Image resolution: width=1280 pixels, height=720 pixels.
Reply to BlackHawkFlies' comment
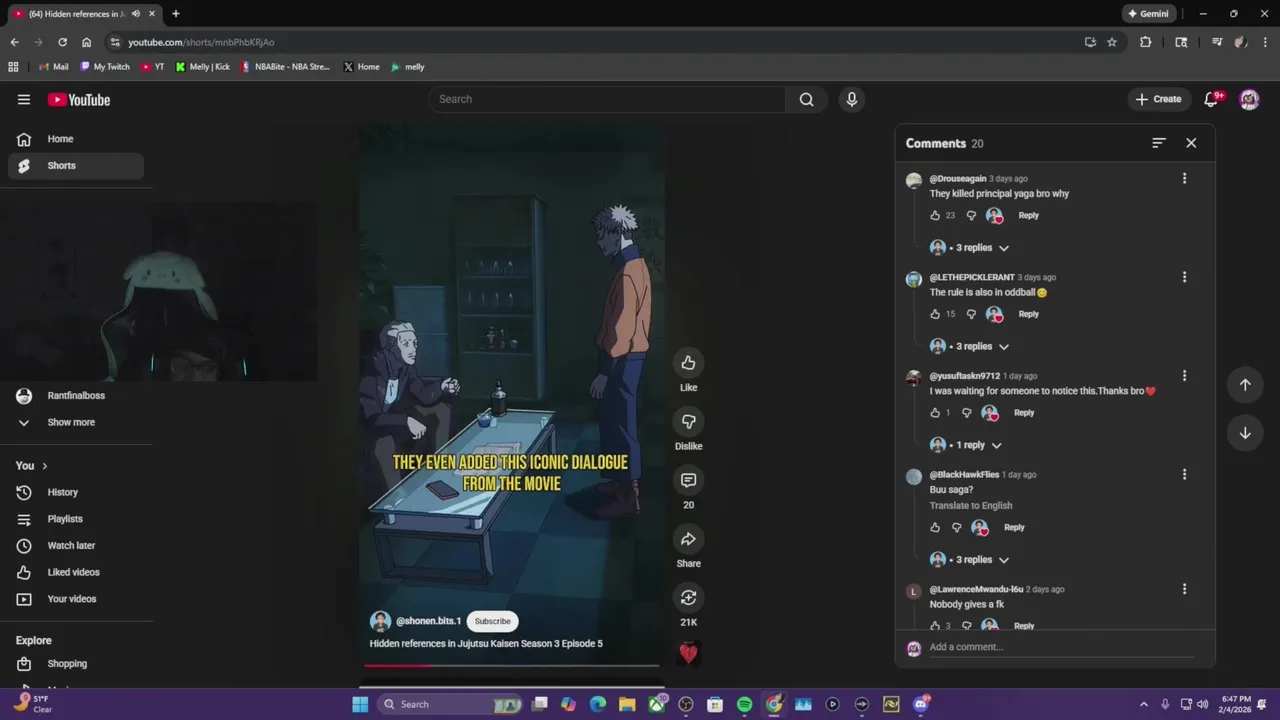click(1014, 527)
